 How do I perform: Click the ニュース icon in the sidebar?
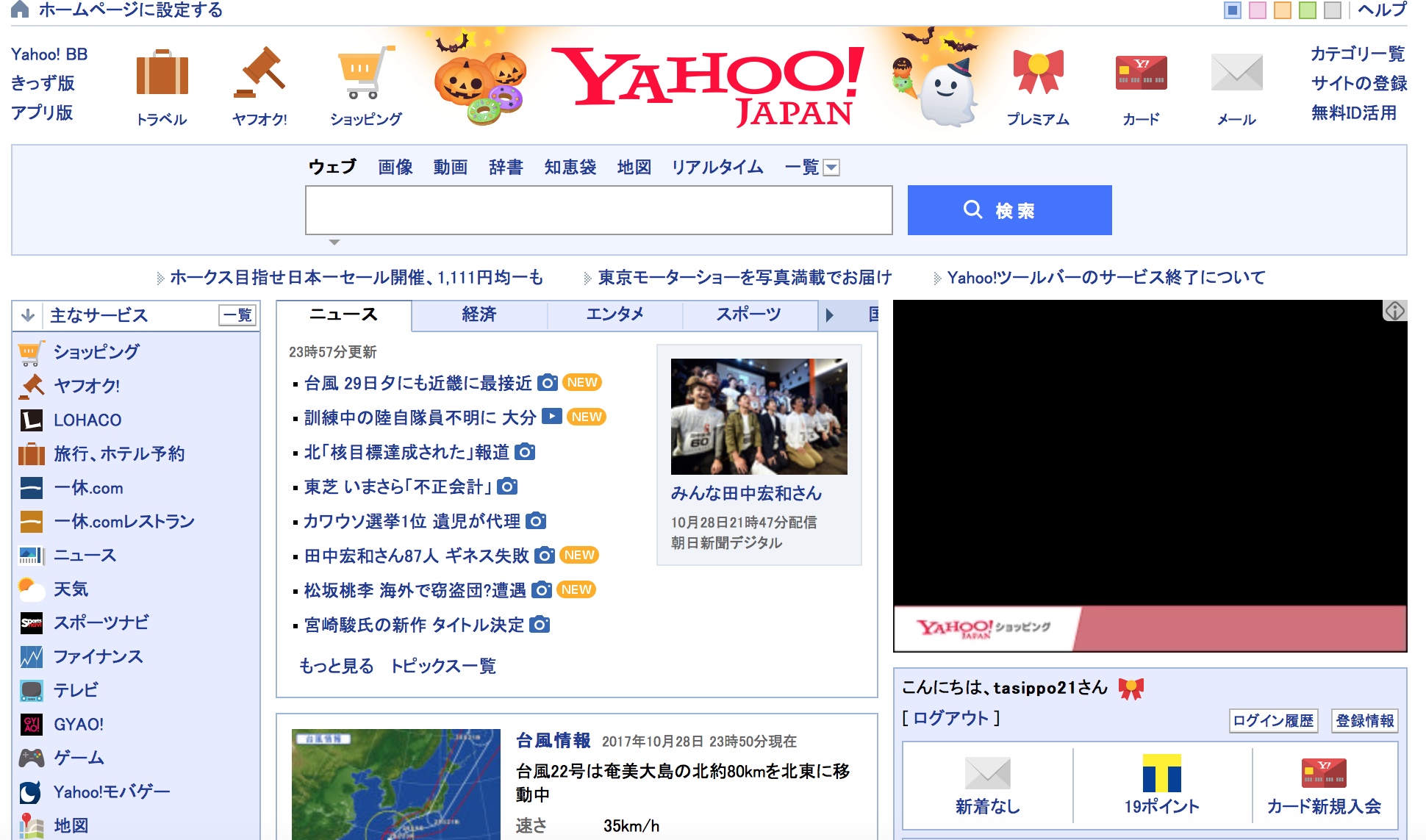pyautogui.click(x=32, y=556)
